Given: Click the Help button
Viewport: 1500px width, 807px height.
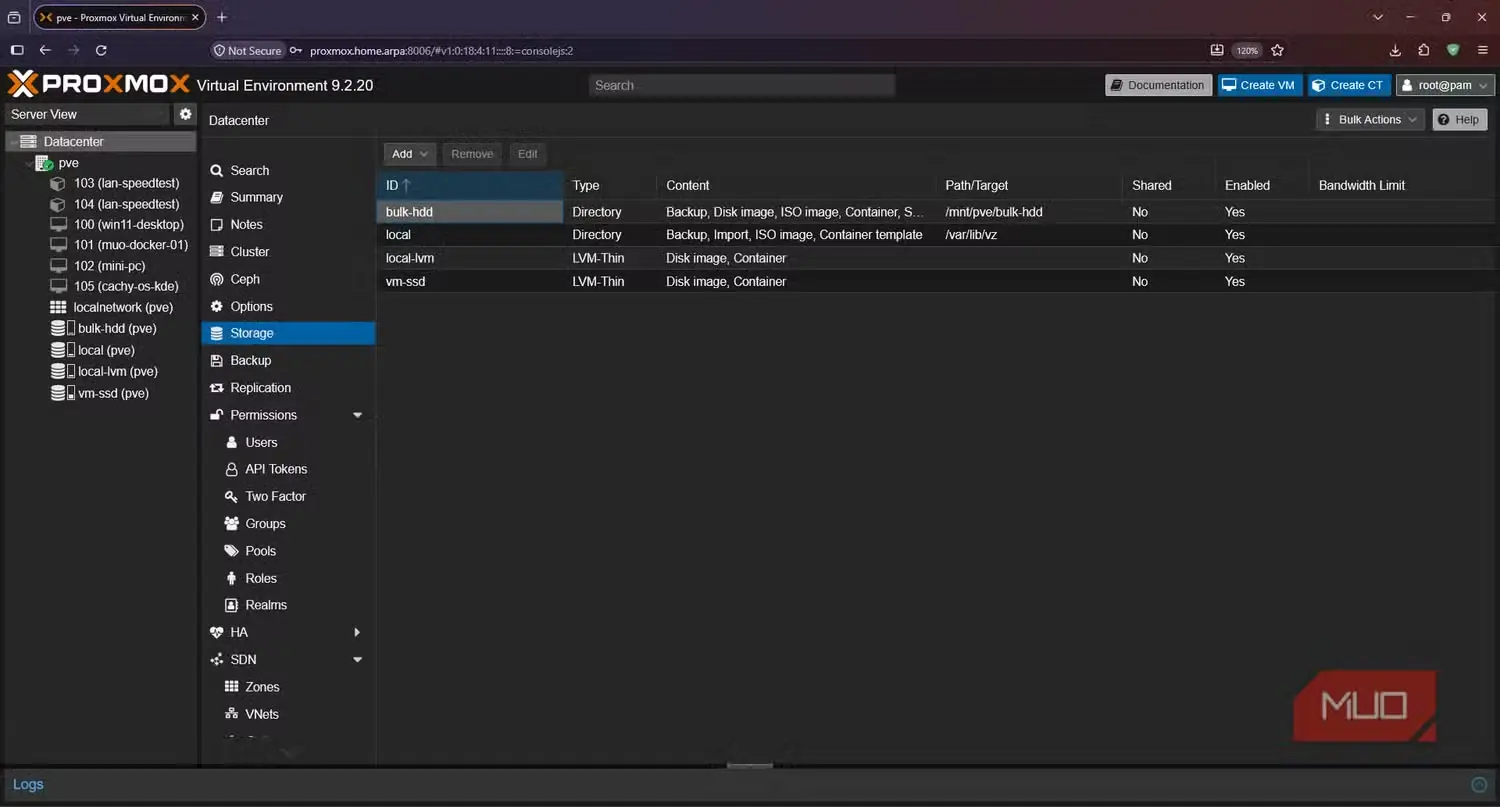Looking at the screenshot, I should (1459, 119).
